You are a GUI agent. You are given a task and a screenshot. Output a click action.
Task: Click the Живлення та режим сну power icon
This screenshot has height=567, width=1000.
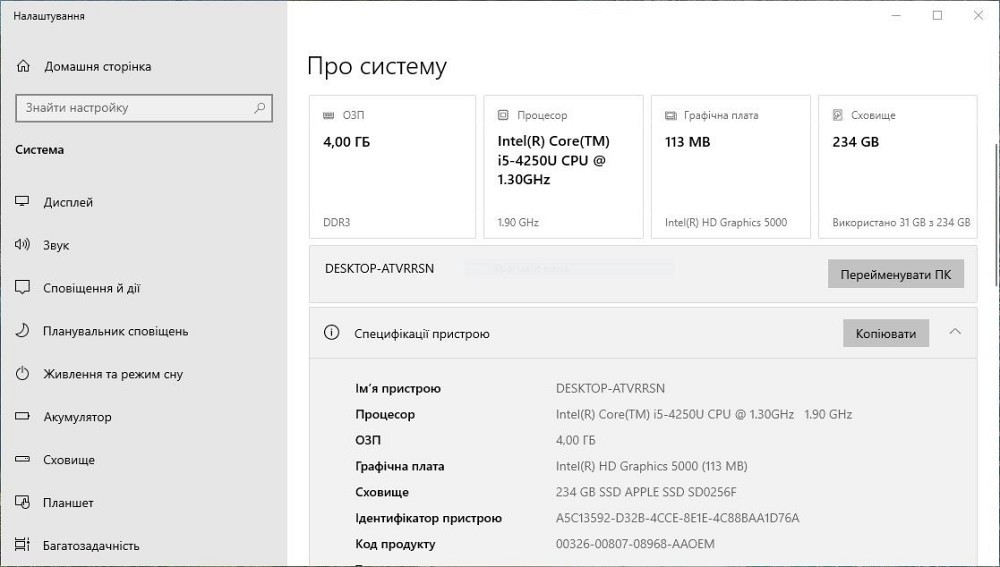coord(22,373)
